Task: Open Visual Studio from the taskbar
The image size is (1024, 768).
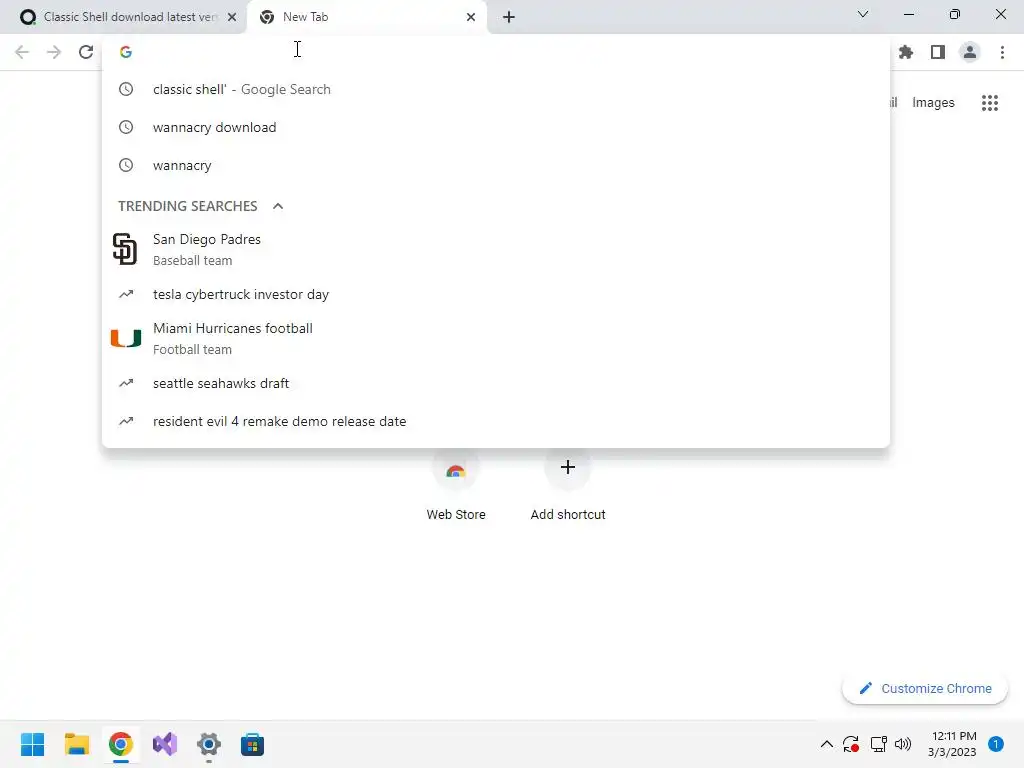Action: pos(165,744)
